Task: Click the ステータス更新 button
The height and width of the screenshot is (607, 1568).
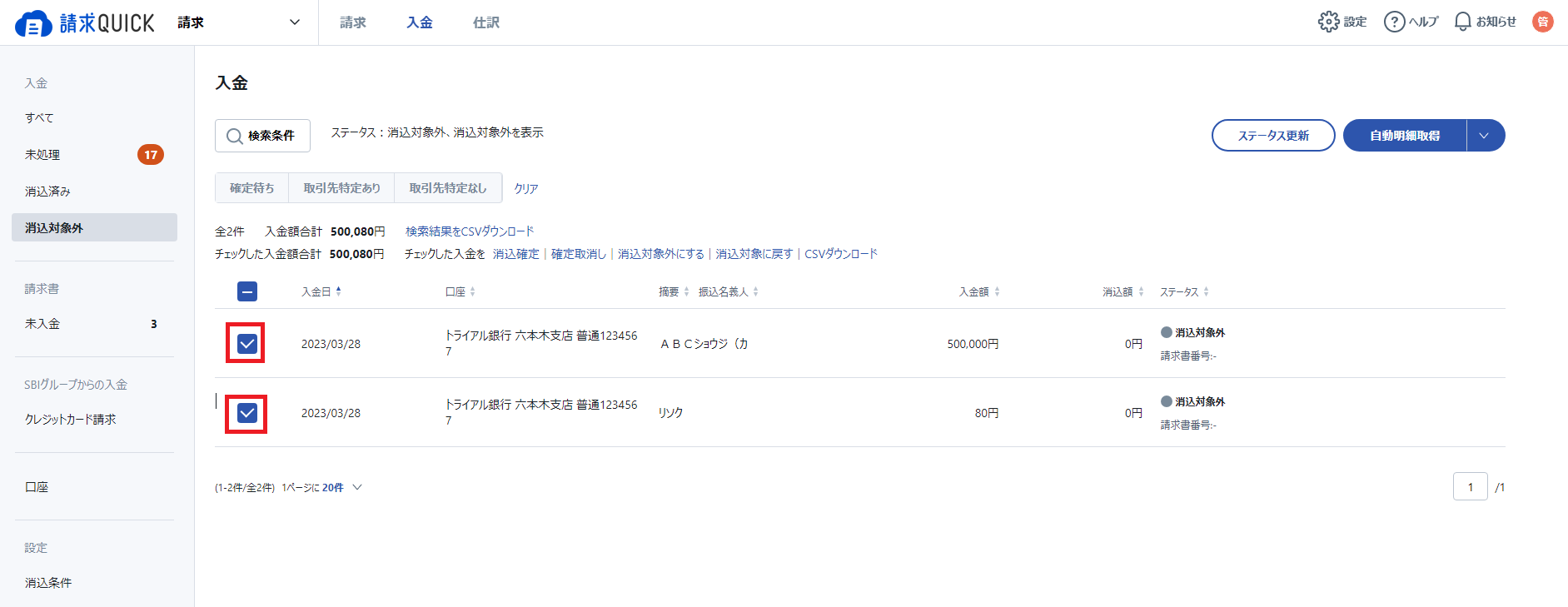Action: pos(1273,136)
